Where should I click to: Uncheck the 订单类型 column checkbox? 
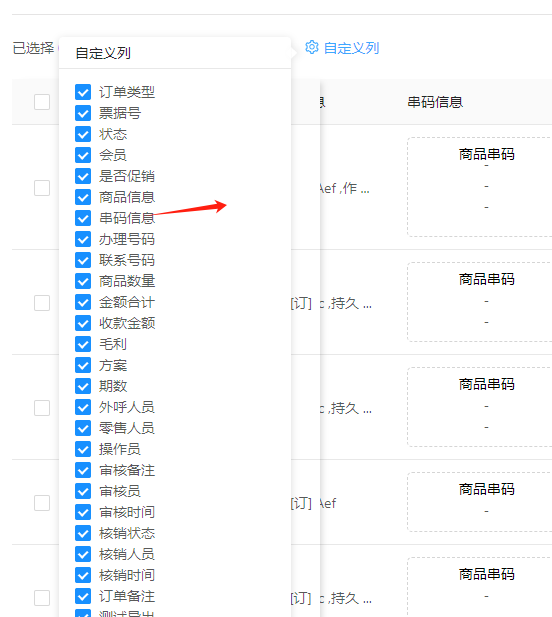83,92
